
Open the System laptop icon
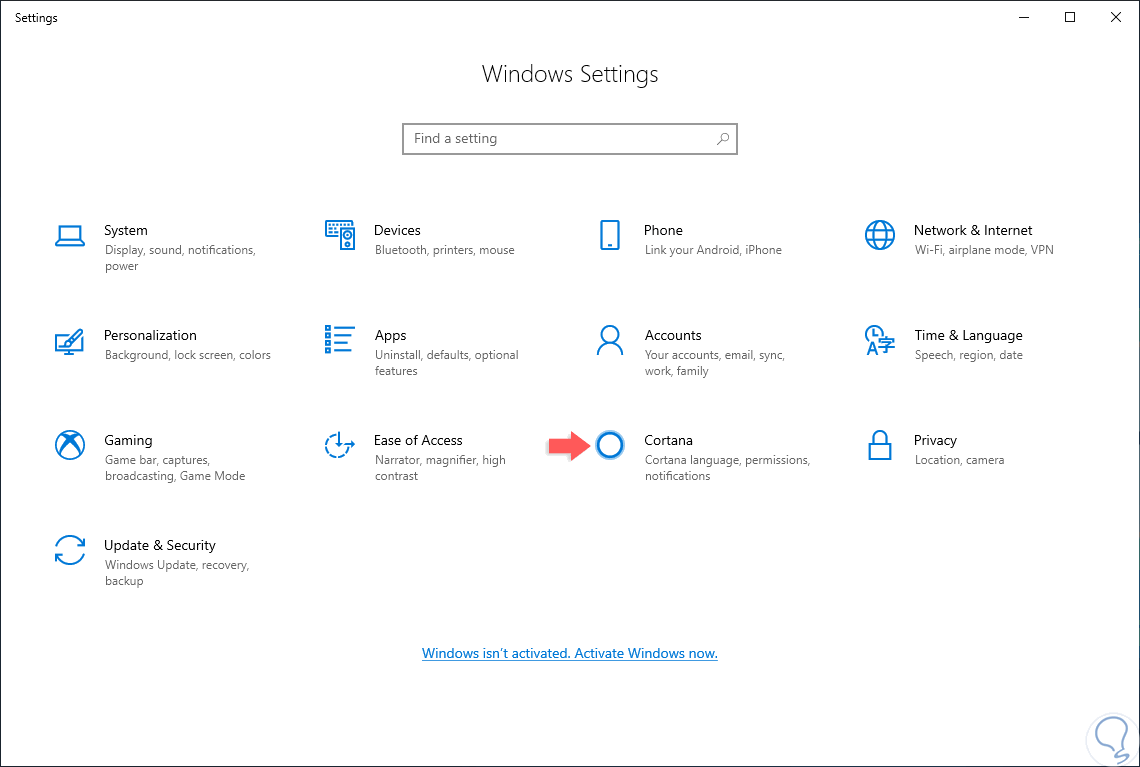70,236
